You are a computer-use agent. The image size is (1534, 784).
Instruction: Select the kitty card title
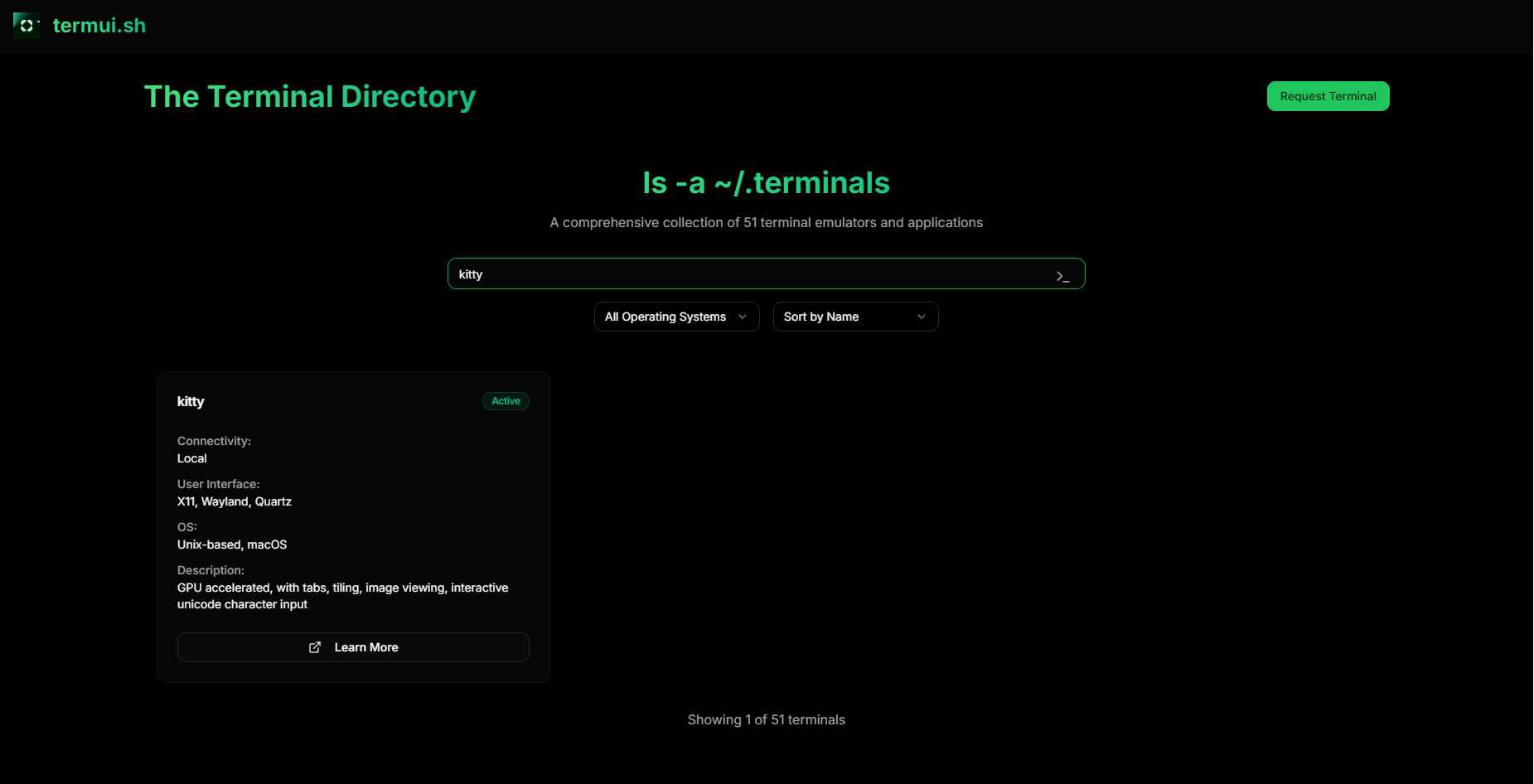point(191,401)
